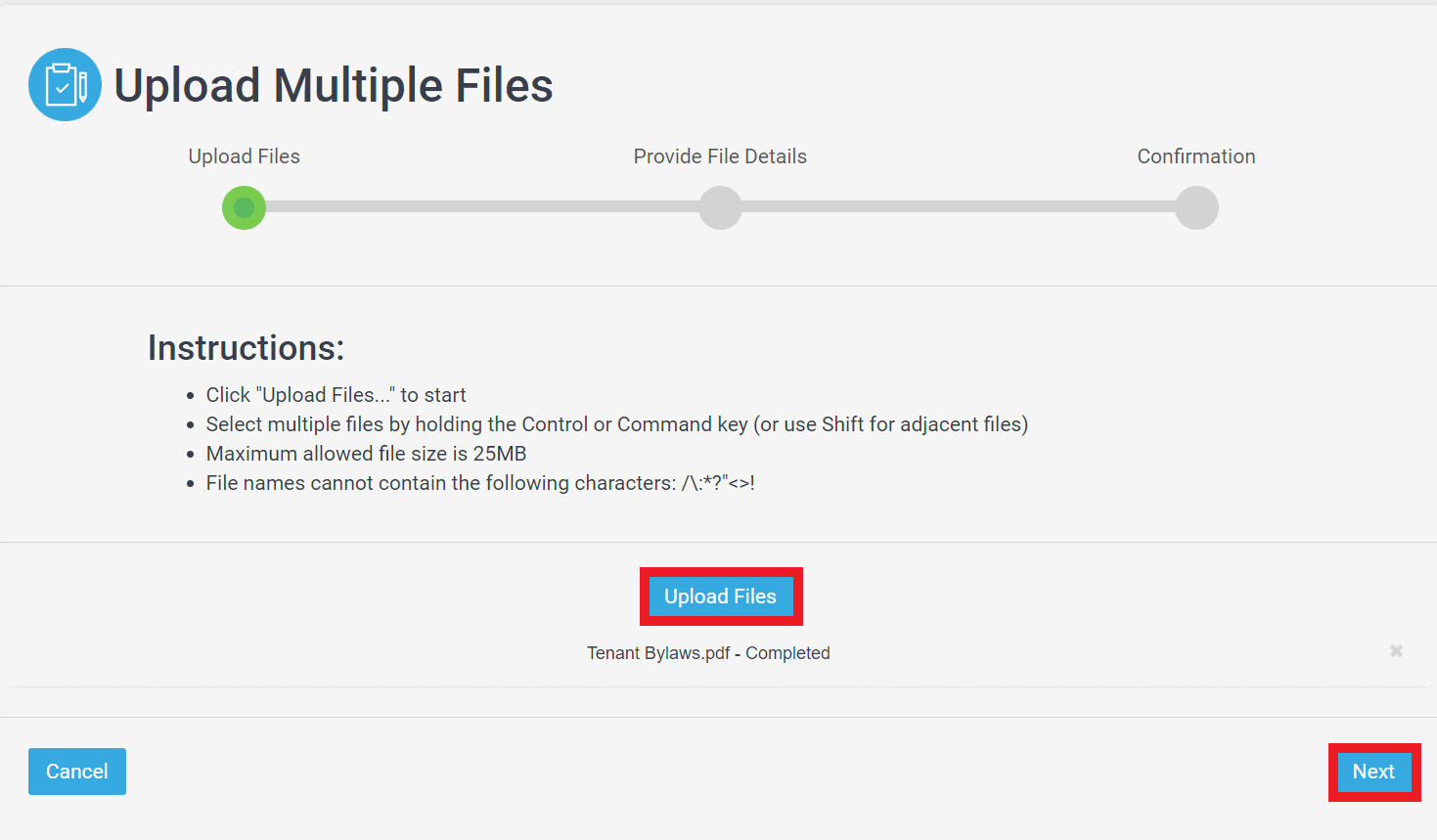Click the Control or Command key instruction line
Screen dimensions: 1437x840
tap(617, 424)
